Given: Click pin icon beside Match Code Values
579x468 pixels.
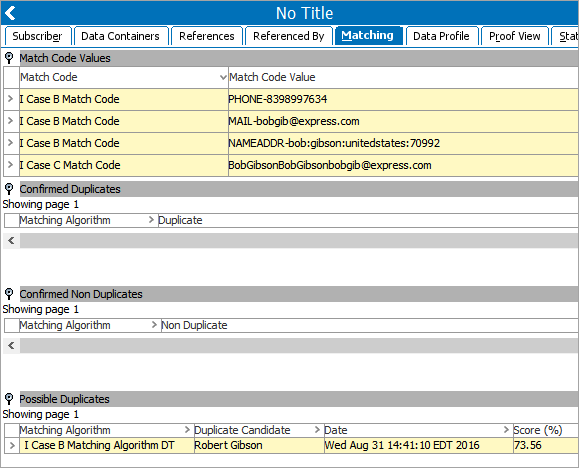Looking at the screenshot, I should coord(9,58).
